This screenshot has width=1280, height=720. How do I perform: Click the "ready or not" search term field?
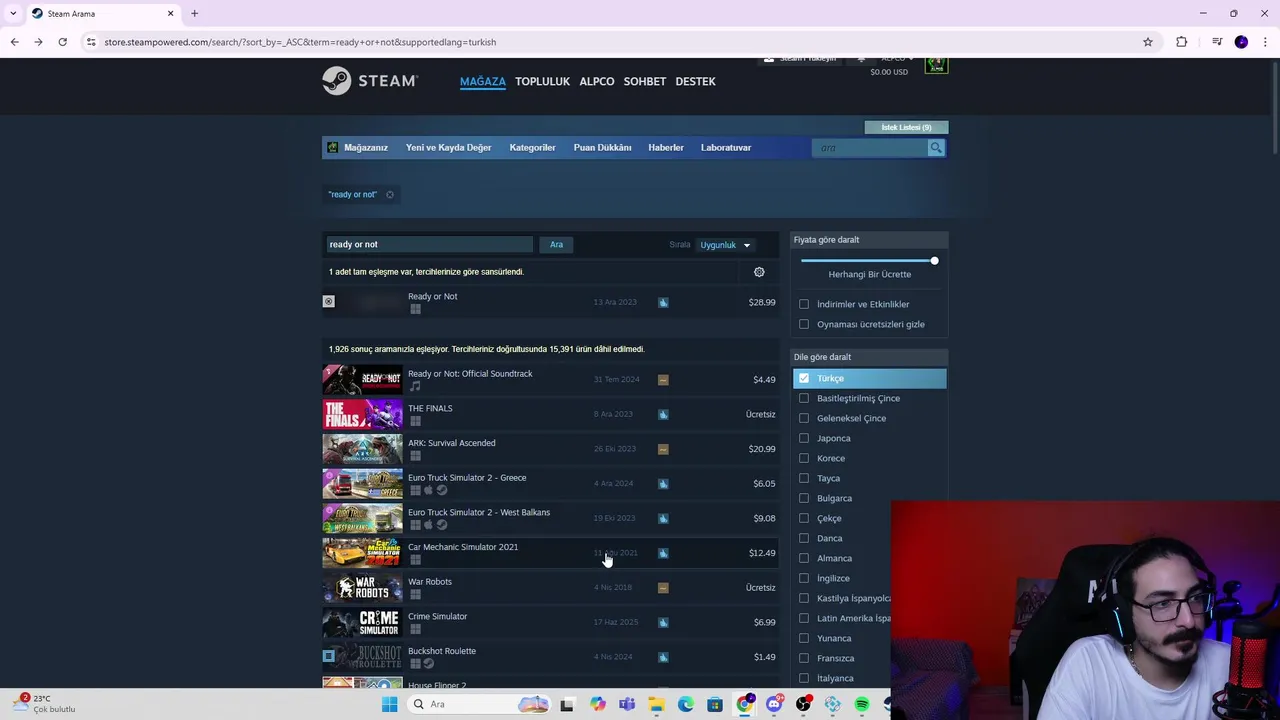(430, 245)
